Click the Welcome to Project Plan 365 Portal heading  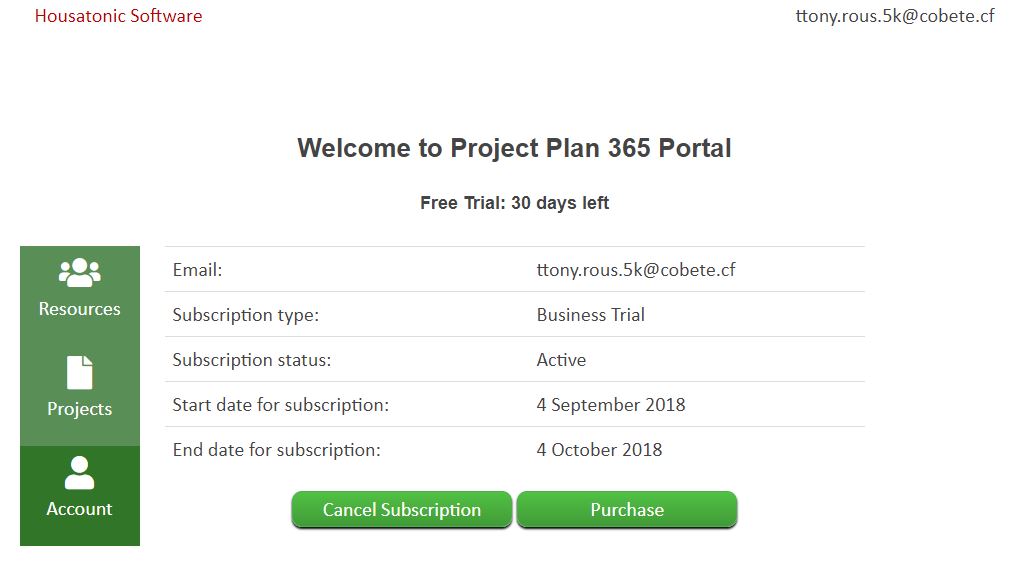(x=514, y=148)
